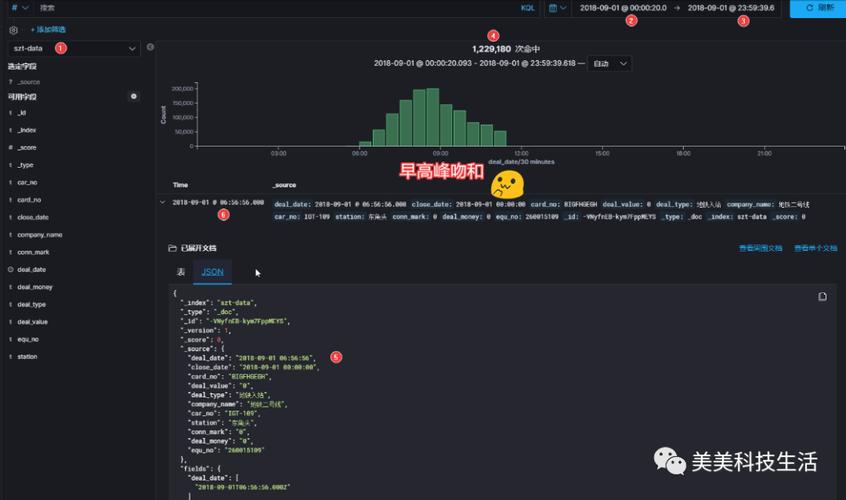Click the _id field type icon
846x500 pixels.
coord(10,113)
